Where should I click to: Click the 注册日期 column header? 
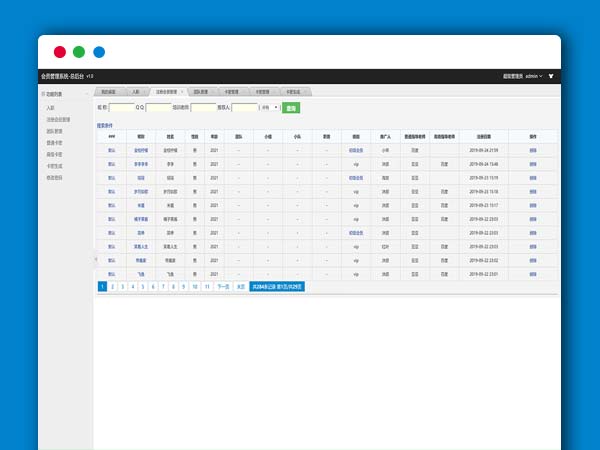pos(483,136)
